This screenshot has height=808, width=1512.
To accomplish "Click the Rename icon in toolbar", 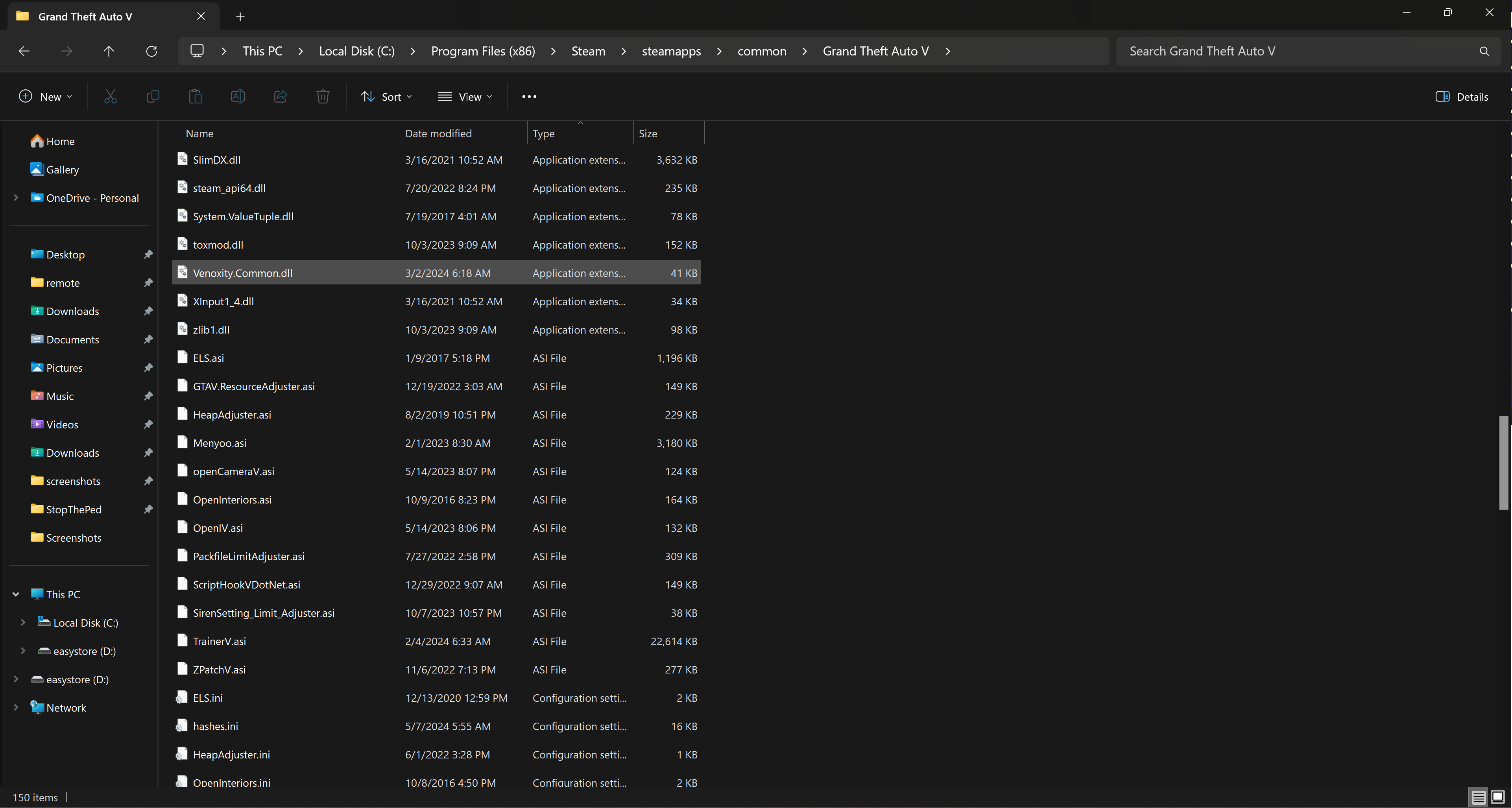I will point(238,97).
